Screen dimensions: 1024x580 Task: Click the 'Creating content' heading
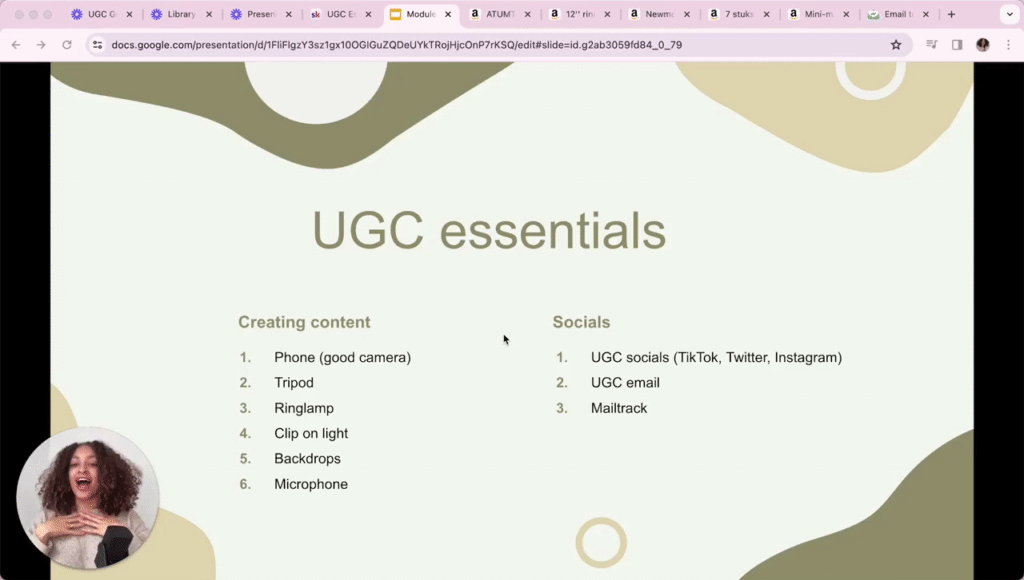[x=304, y=322]
